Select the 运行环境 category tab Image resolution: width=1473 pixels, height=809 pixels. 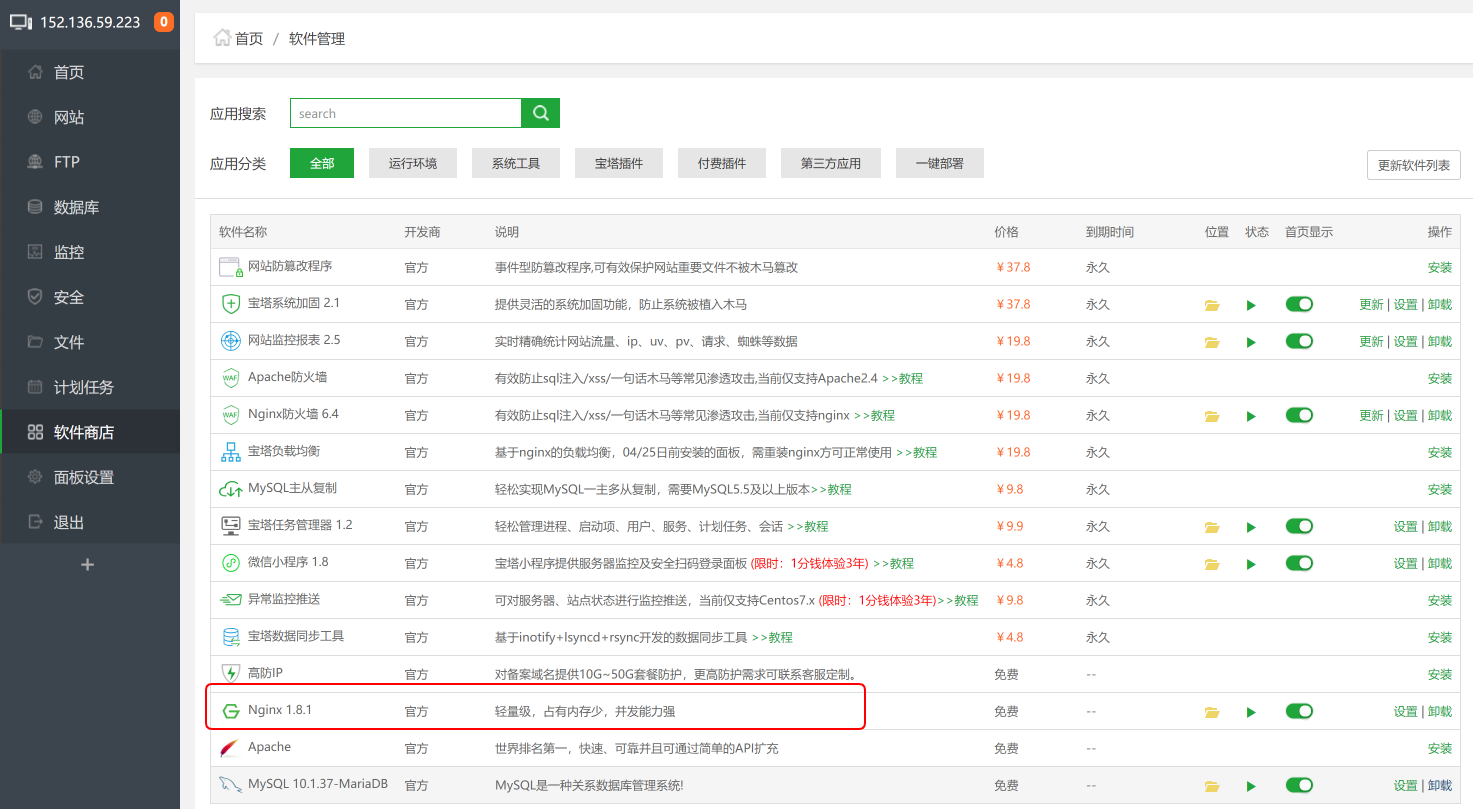(x=413, y=163)
